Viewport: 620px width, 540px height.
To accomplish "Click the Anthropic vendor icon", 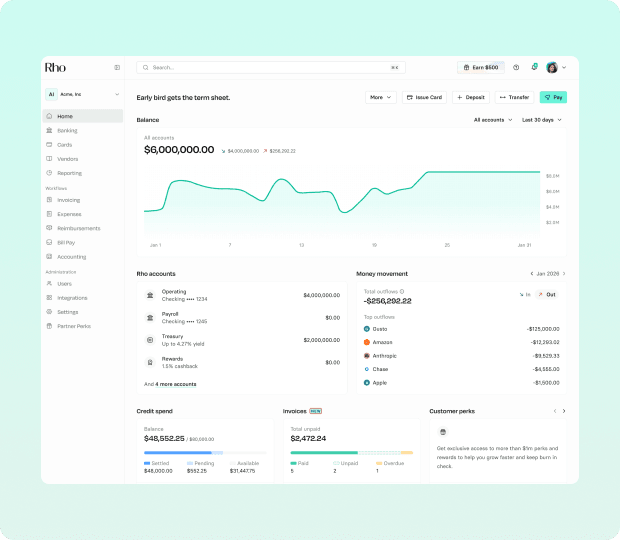I will tap(367, 356).
